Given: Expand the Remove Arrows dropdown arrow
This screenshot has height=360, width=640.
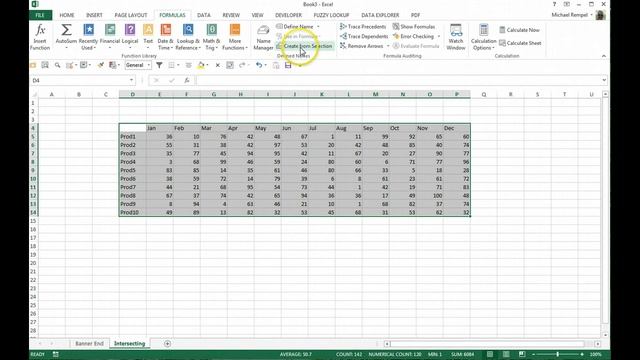Looking at the screenshot, I should (388, 46).
